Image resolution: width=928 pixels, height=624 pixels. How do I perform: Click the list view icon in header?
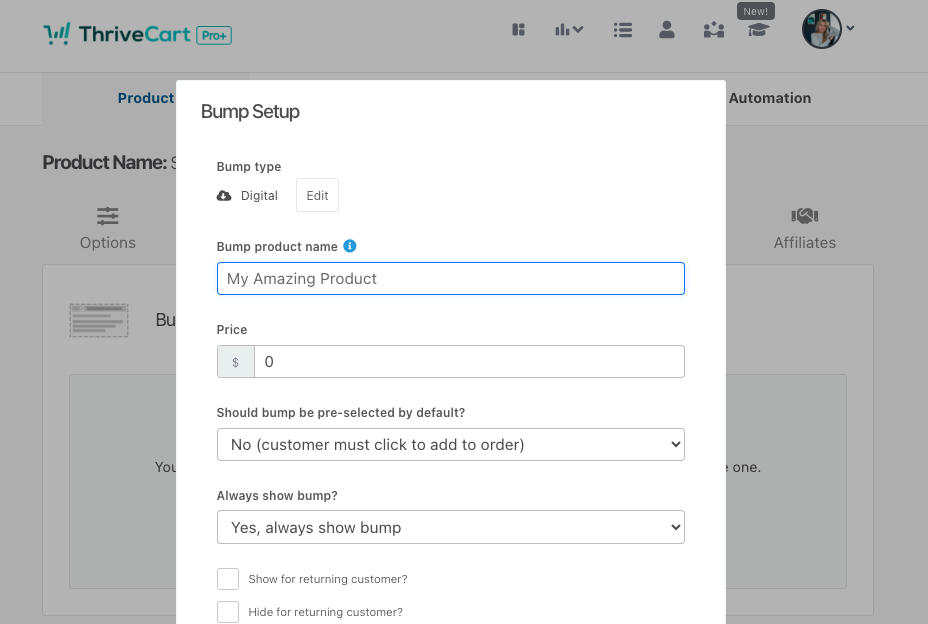click(623, 30)
